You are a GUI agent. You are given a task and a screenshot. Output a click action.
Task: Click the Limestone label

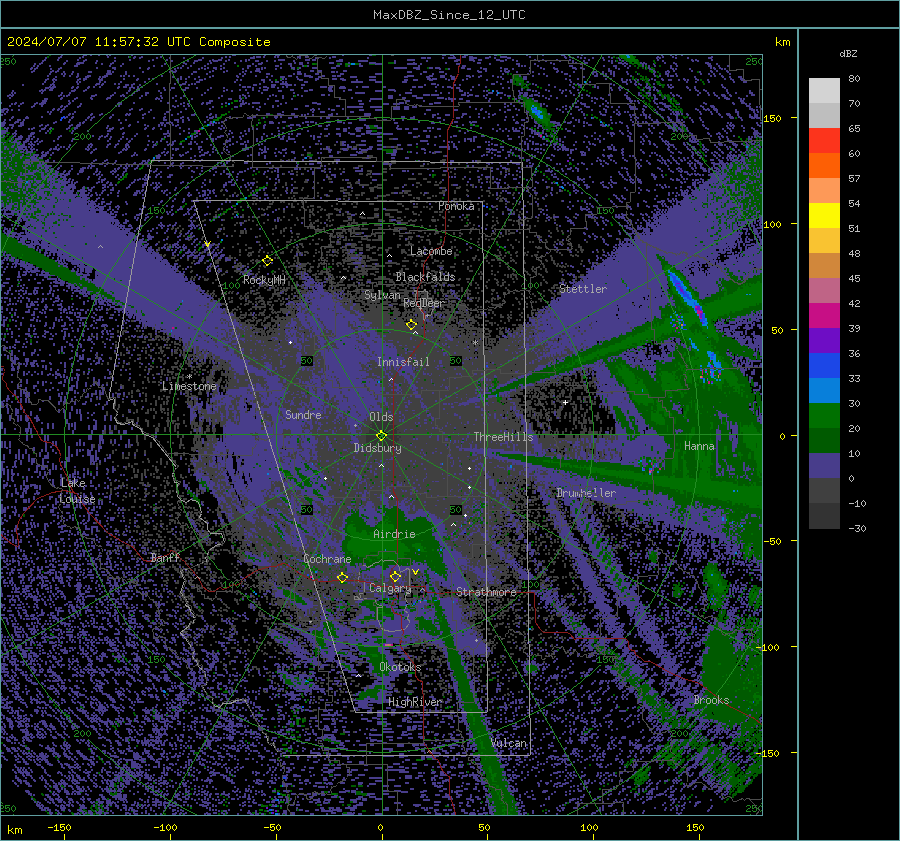189,386
